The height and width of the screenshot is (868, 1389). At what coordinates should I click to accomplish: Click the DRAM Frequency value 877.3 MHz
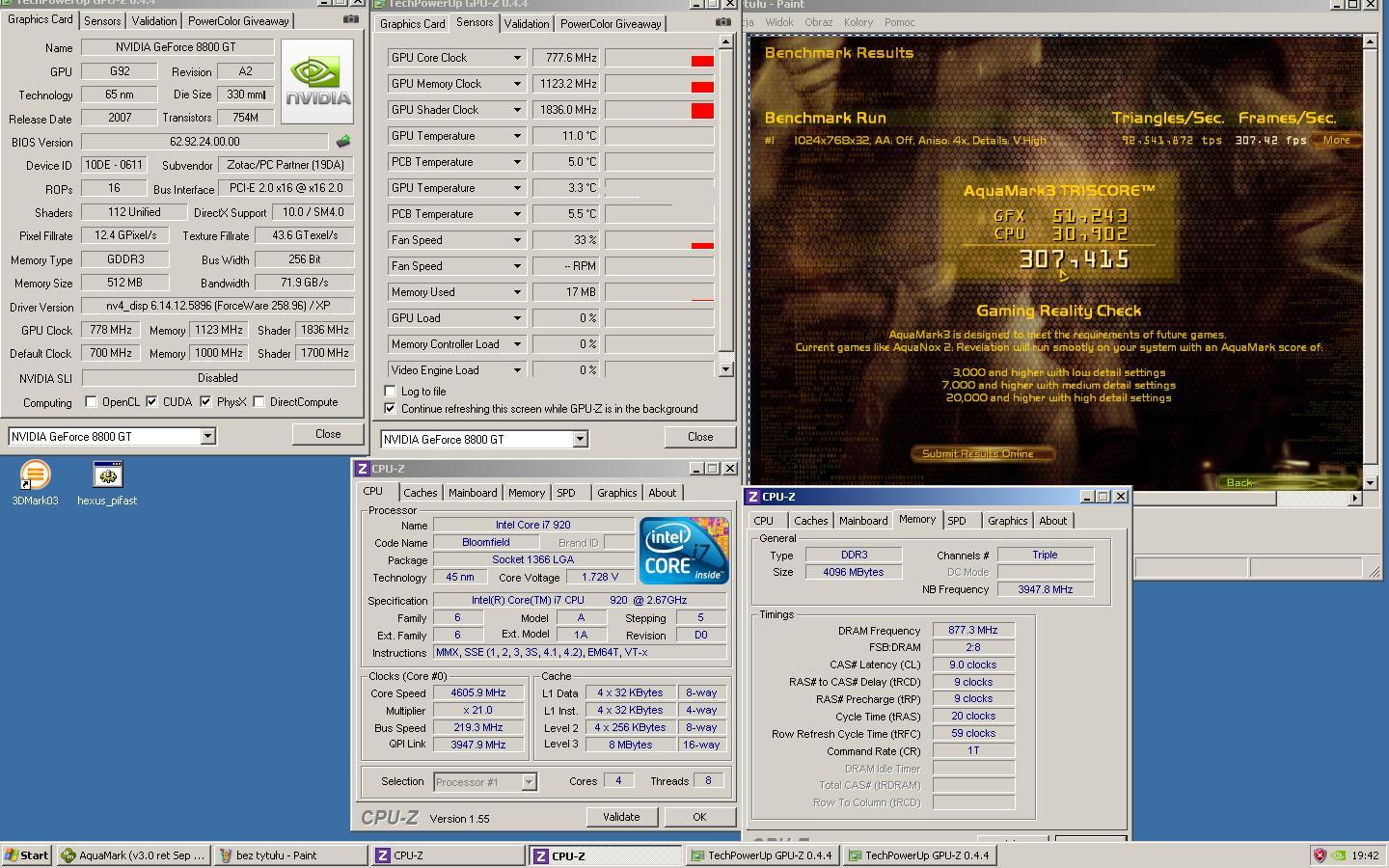point(973,630)
